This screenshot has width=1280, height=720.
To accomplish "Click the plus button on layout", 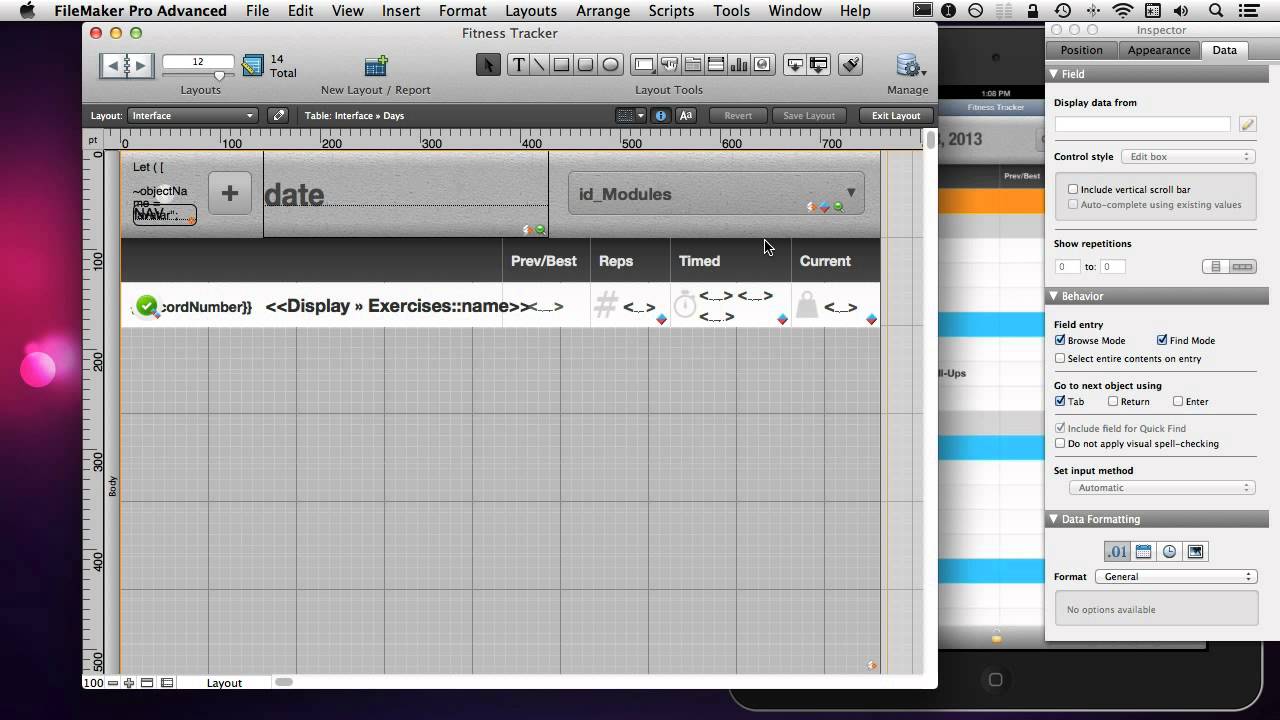I will (230, 193).
